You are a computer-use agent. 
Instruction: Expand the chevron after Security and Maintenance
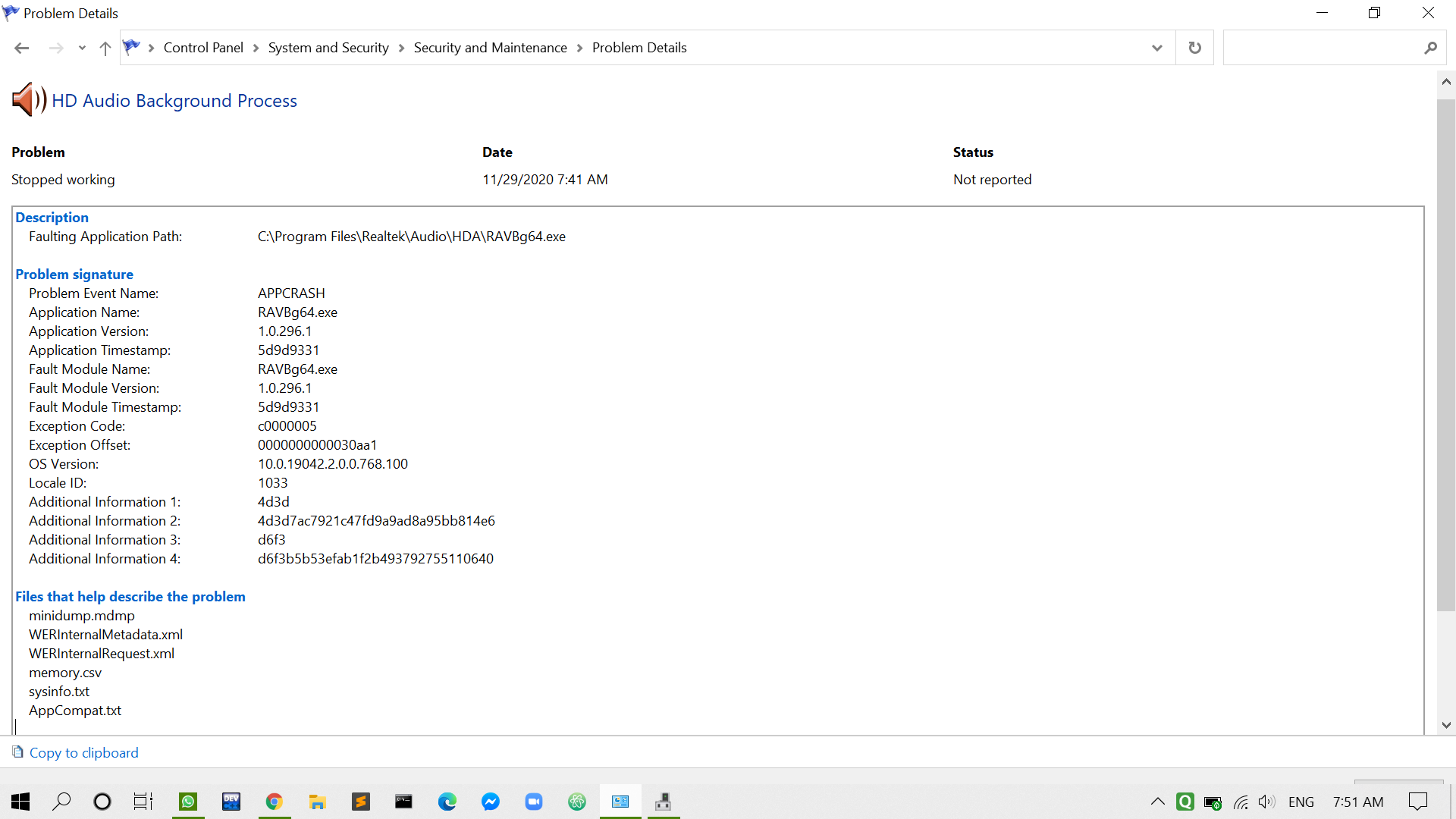(580, 48)
